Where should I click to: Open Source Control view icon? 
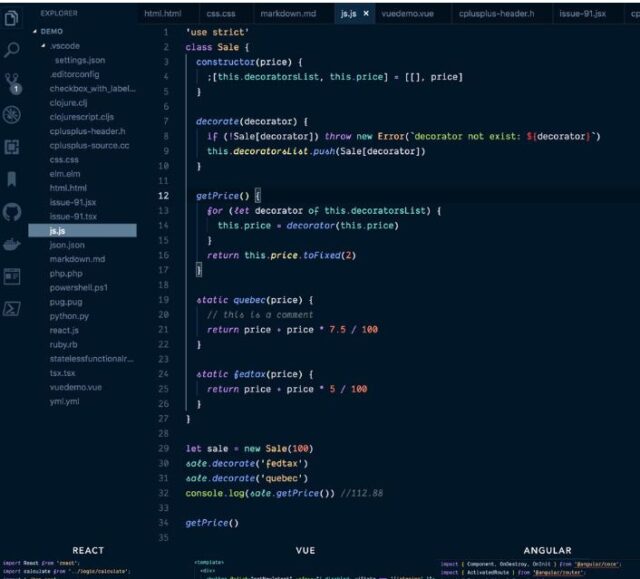pos(12,82)
